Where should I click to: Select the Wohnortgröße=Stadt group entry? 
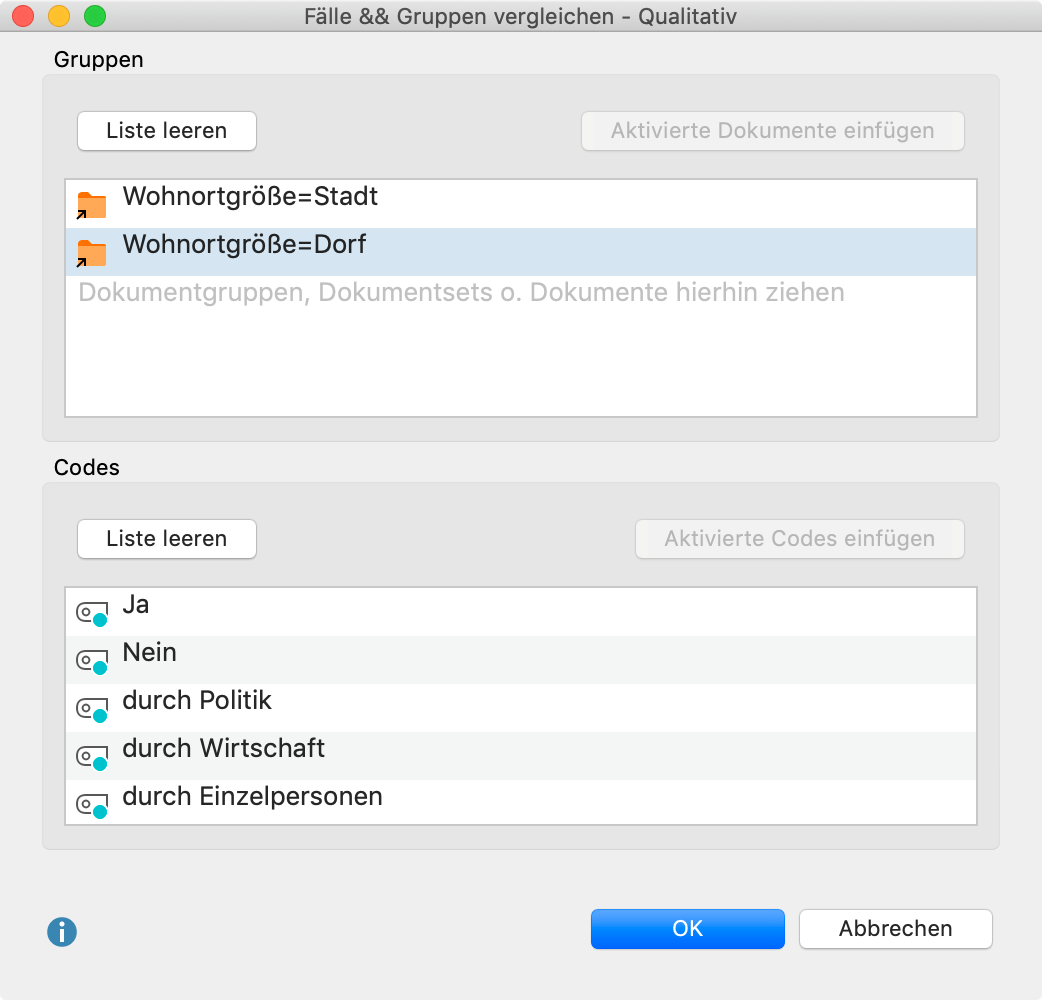coord(250,197)
